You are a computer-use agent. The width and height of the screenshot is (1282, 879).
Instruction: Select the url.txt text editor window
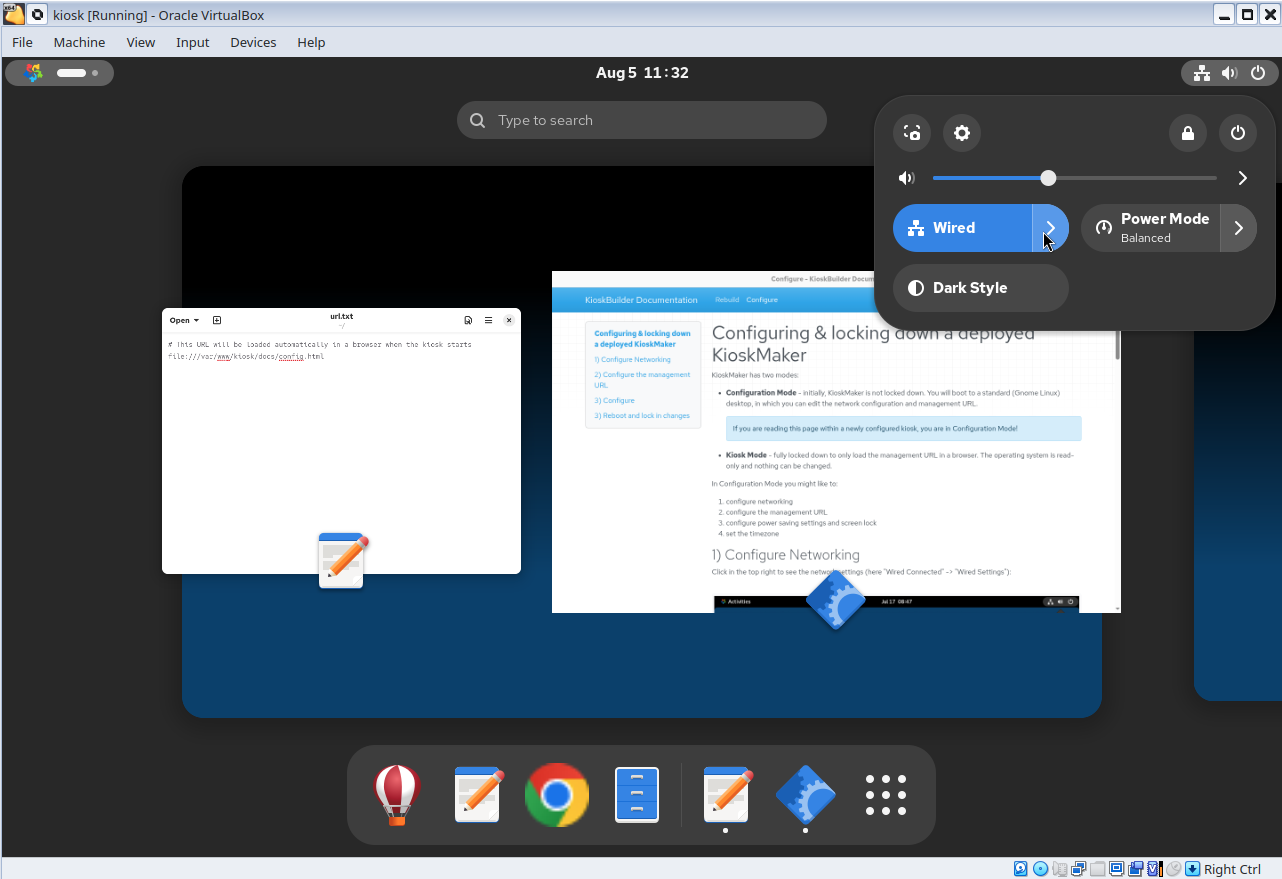click(x=341, y=441)
